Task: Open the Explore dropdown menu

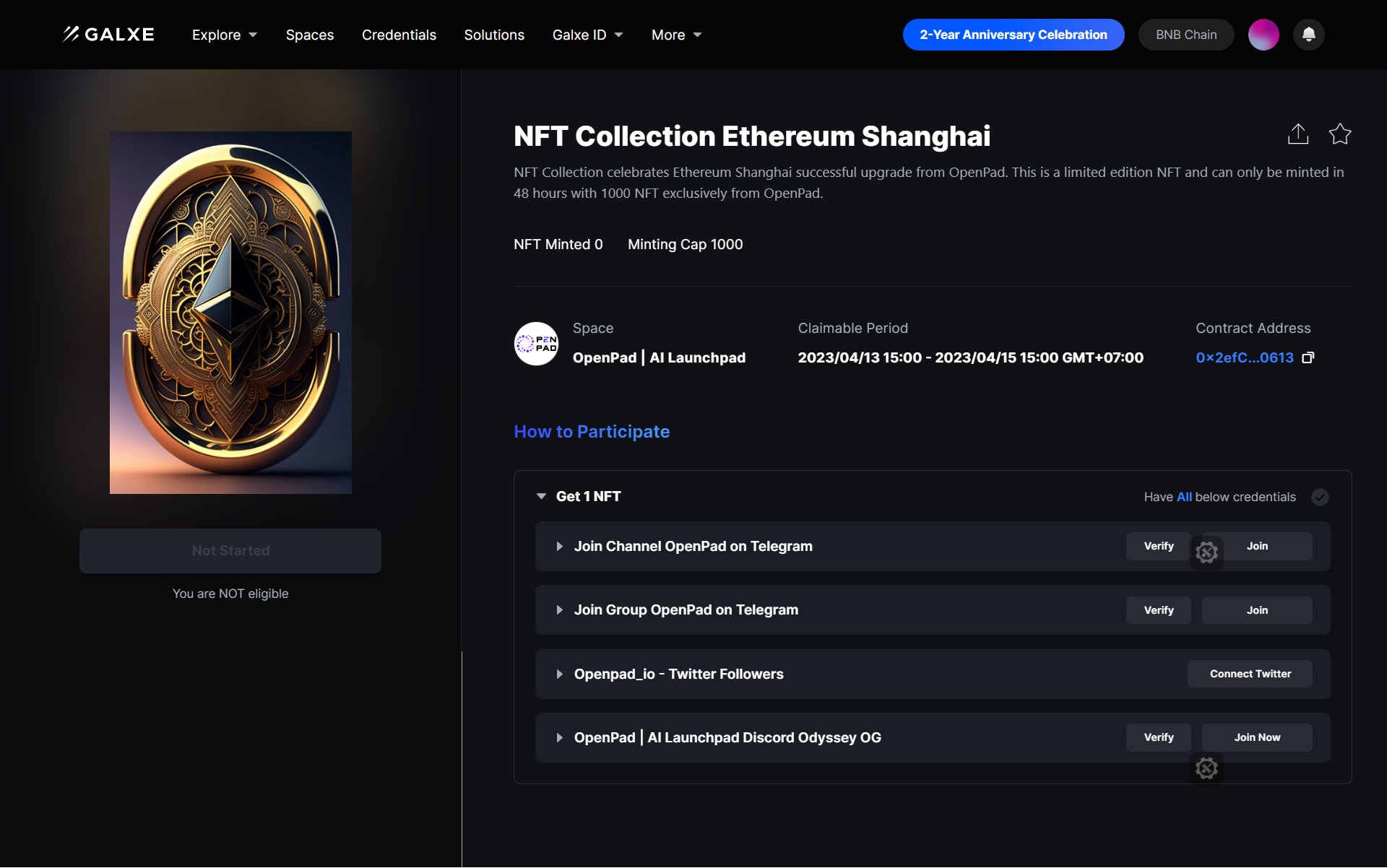Action: (224, 35)
